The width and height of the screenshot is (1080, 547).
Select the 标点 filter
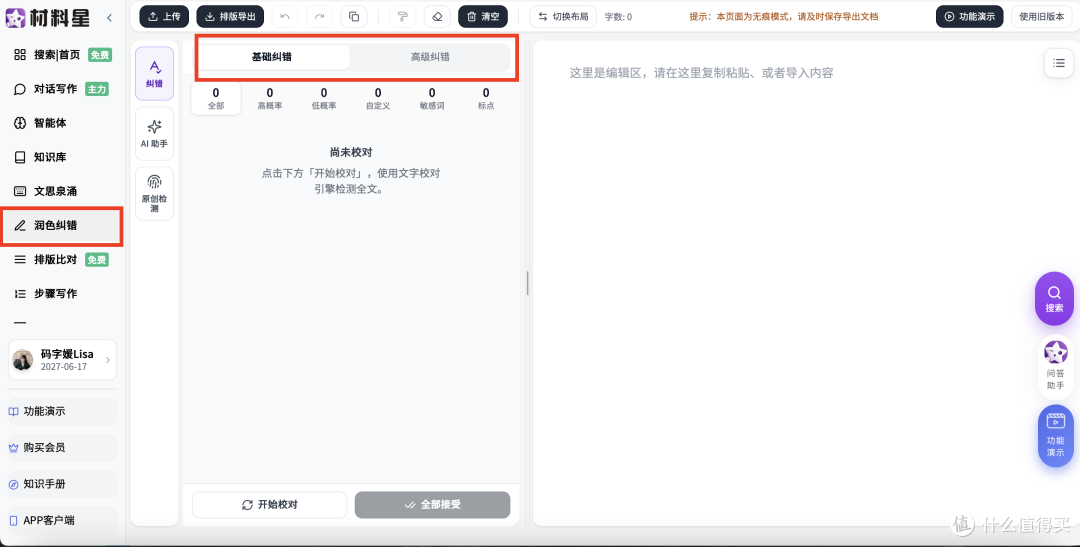click(486, 99)
